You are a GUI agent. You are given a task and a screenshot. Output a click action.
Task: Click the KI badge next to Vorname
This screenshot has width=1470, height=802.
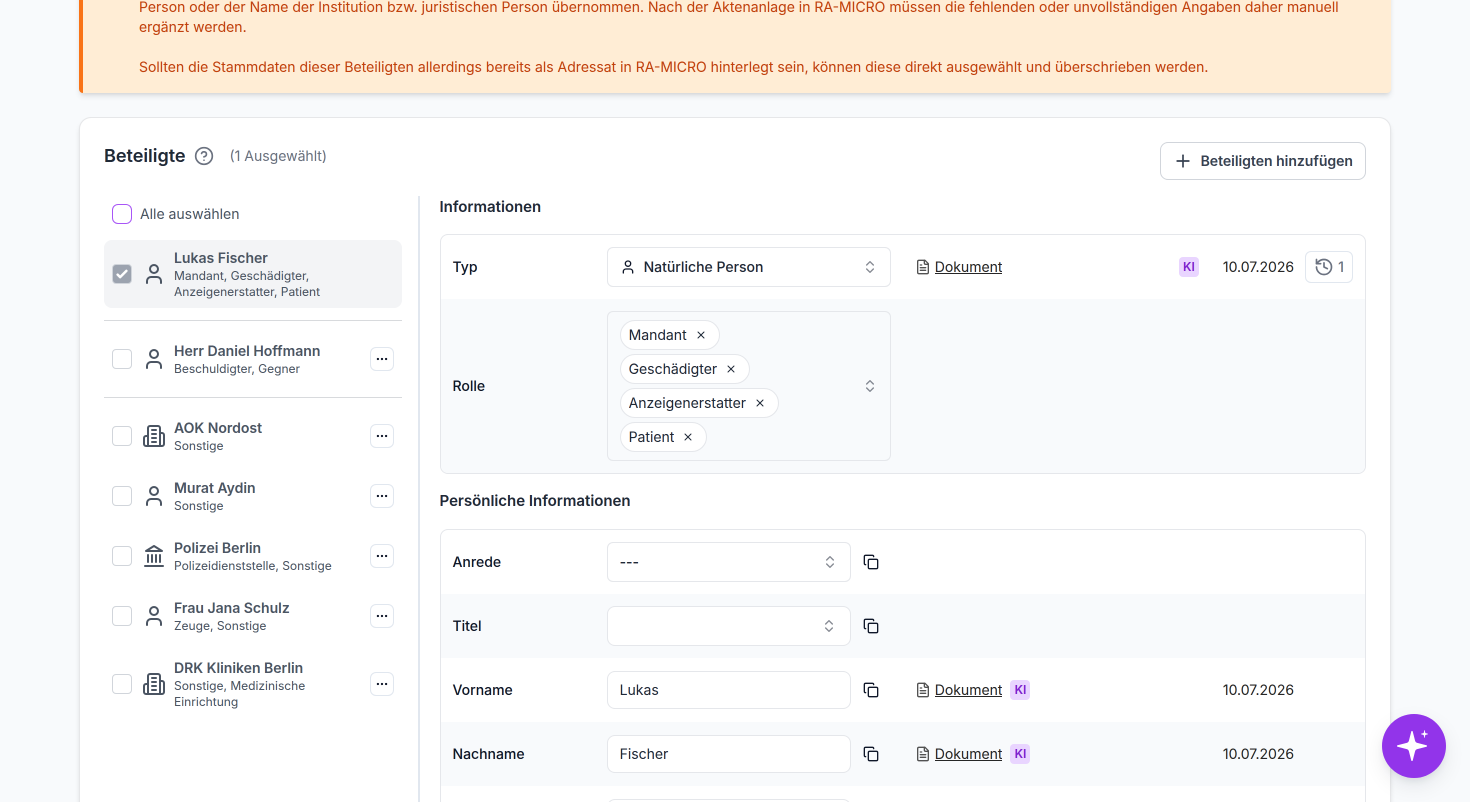click(1020, 690)
